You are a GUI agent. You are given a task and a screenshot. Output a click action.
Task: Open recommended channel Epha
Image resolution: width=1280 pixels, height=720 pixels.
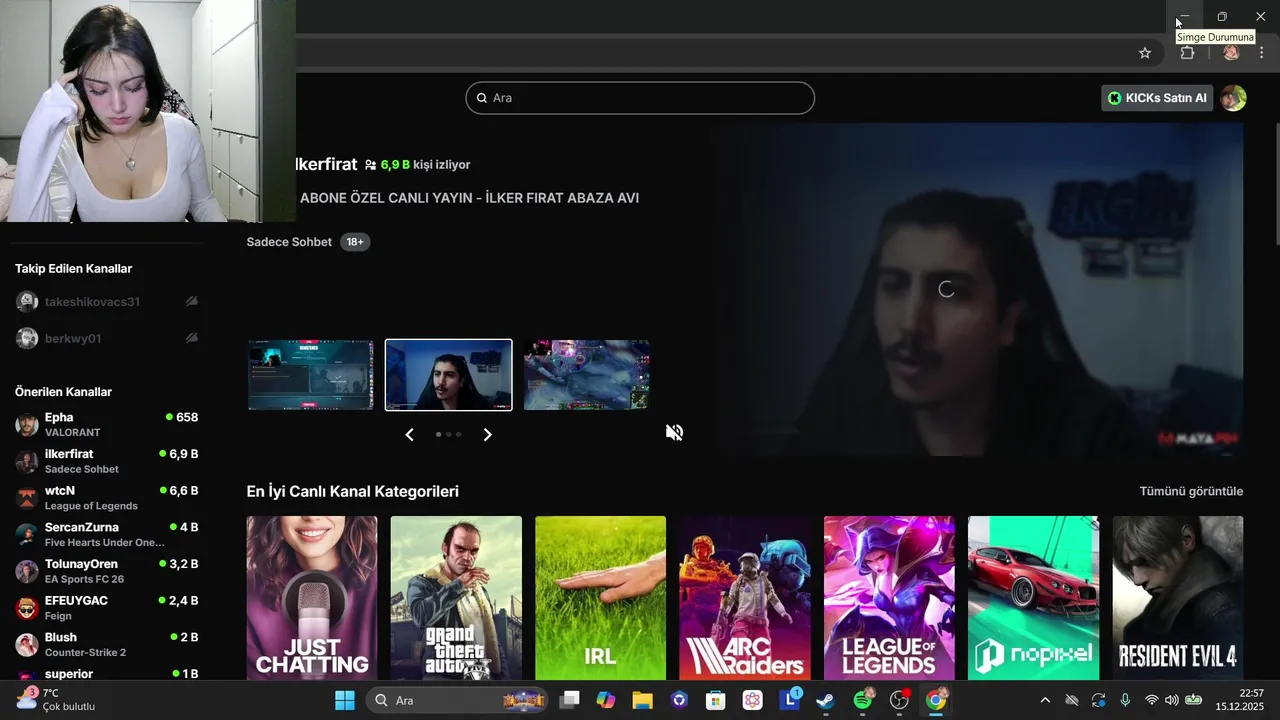click(x=107, y=424)
